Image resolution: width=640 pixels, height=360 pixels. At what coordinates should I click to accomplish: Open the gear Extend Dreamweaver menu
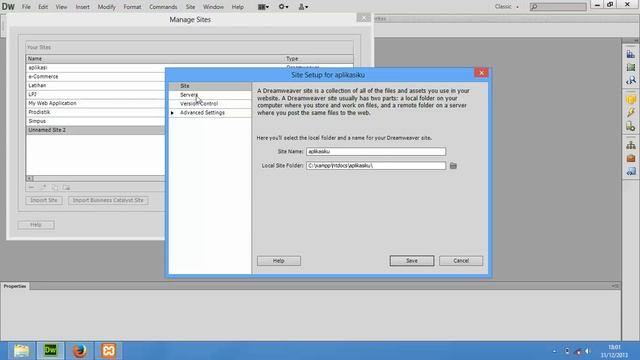click(283, 7)
